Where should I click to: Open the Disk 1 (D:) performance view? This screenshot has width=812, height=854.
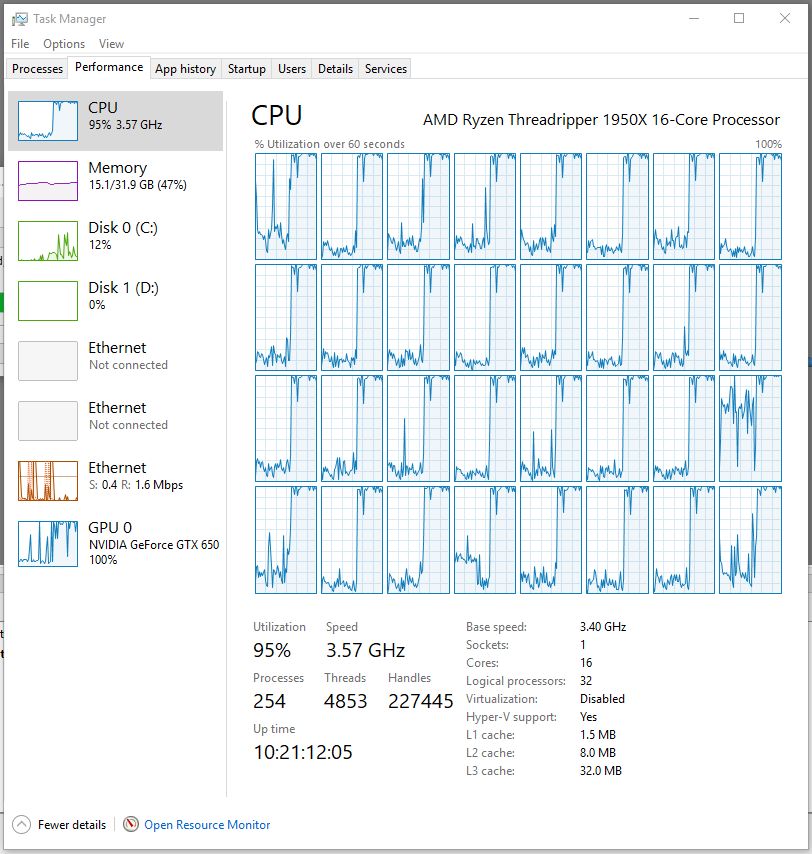(x=48, y=301)
